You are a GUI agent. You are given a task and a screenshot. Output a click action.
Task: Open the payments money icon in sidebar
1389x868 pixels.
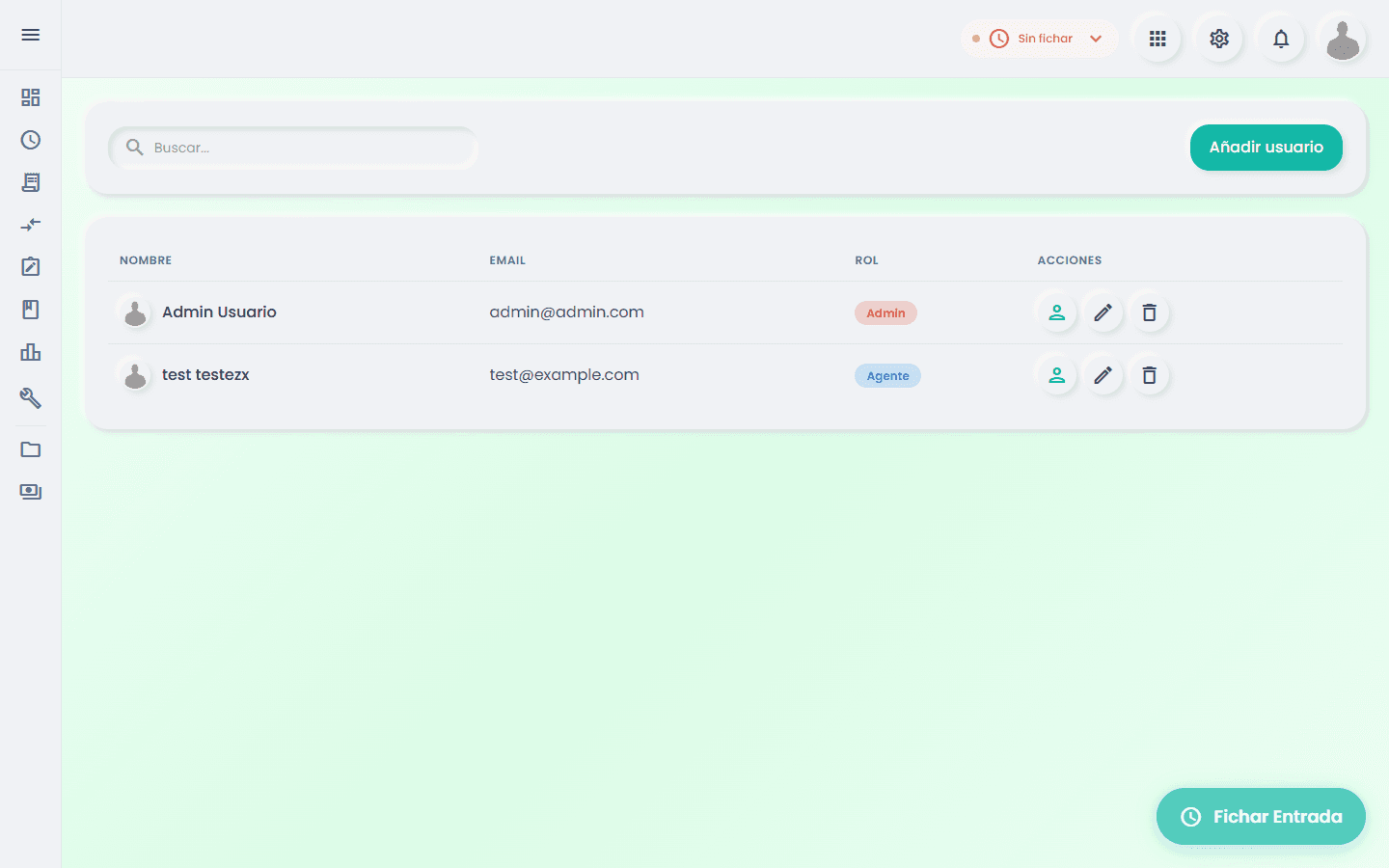(31, 492)
